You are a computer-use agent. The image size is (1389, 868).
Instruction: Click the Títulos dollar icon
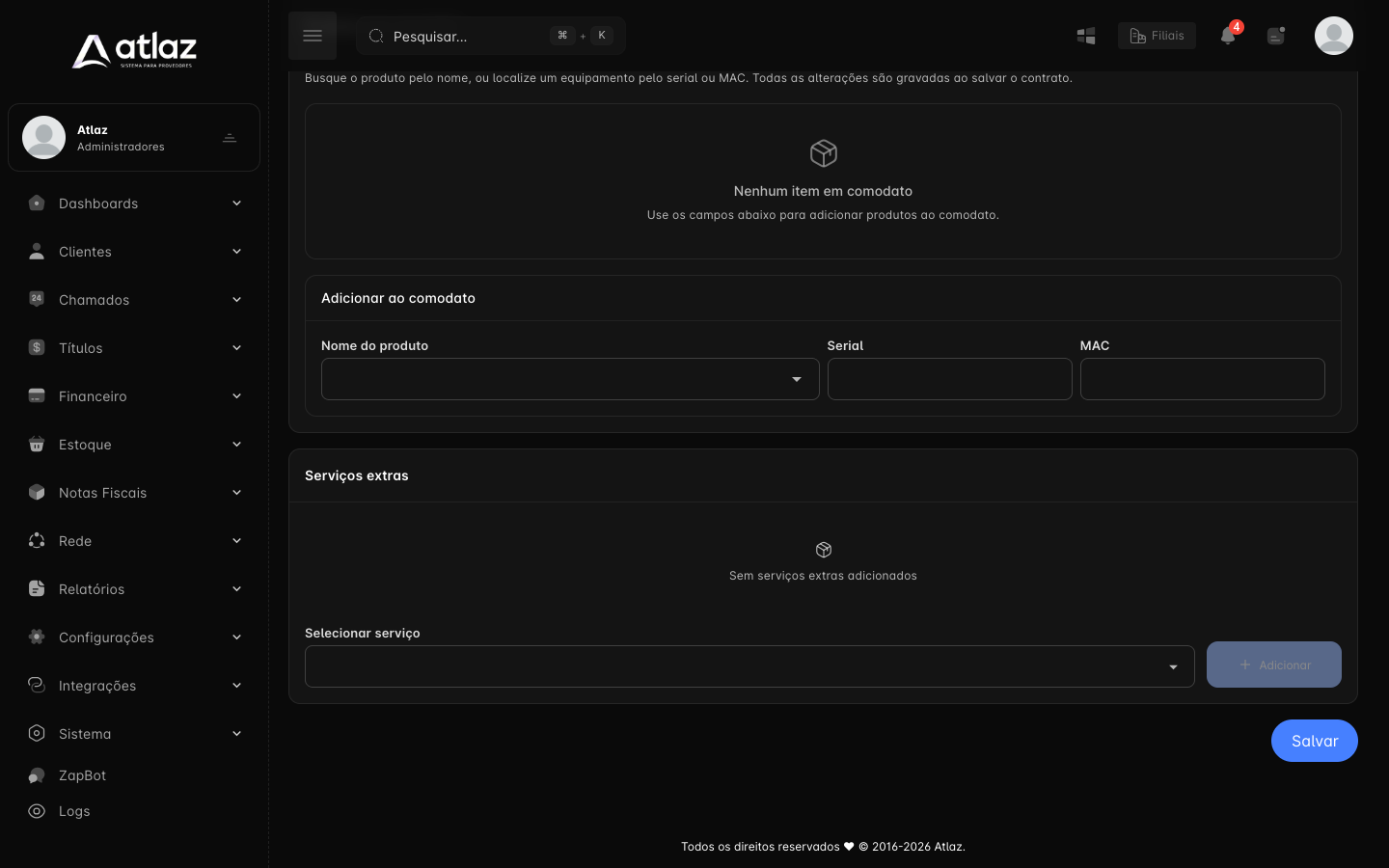tap(37, 347)
